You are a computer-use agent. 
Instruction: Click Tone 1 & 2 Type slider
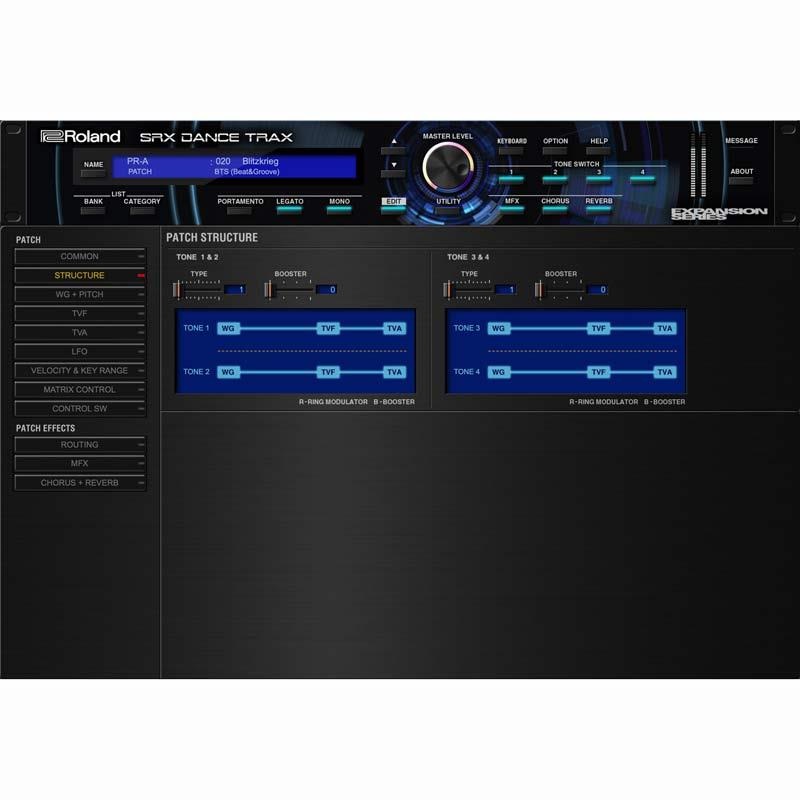197,290
